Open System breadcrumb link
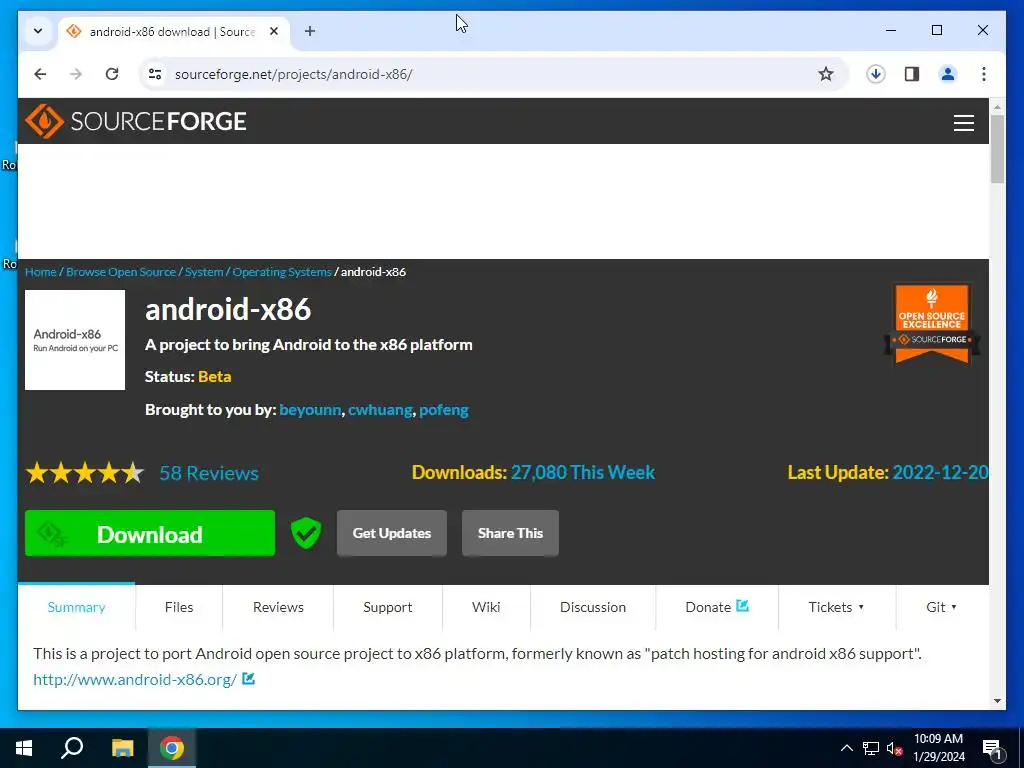 [204, 272]
